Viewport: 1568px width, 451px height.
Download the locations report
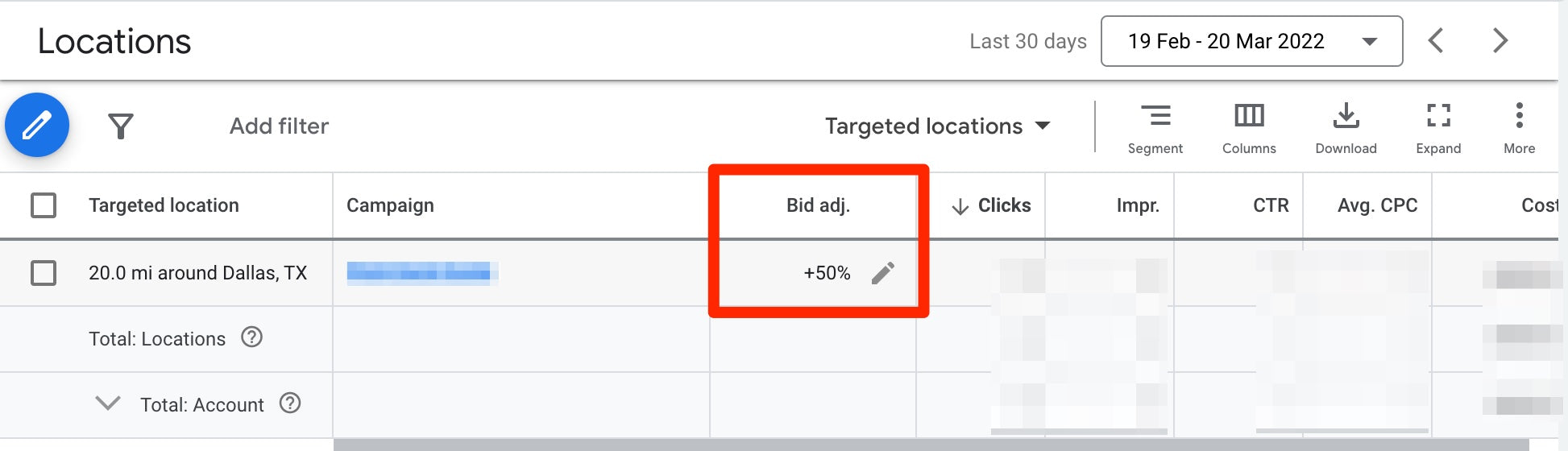pos(1346,128)
